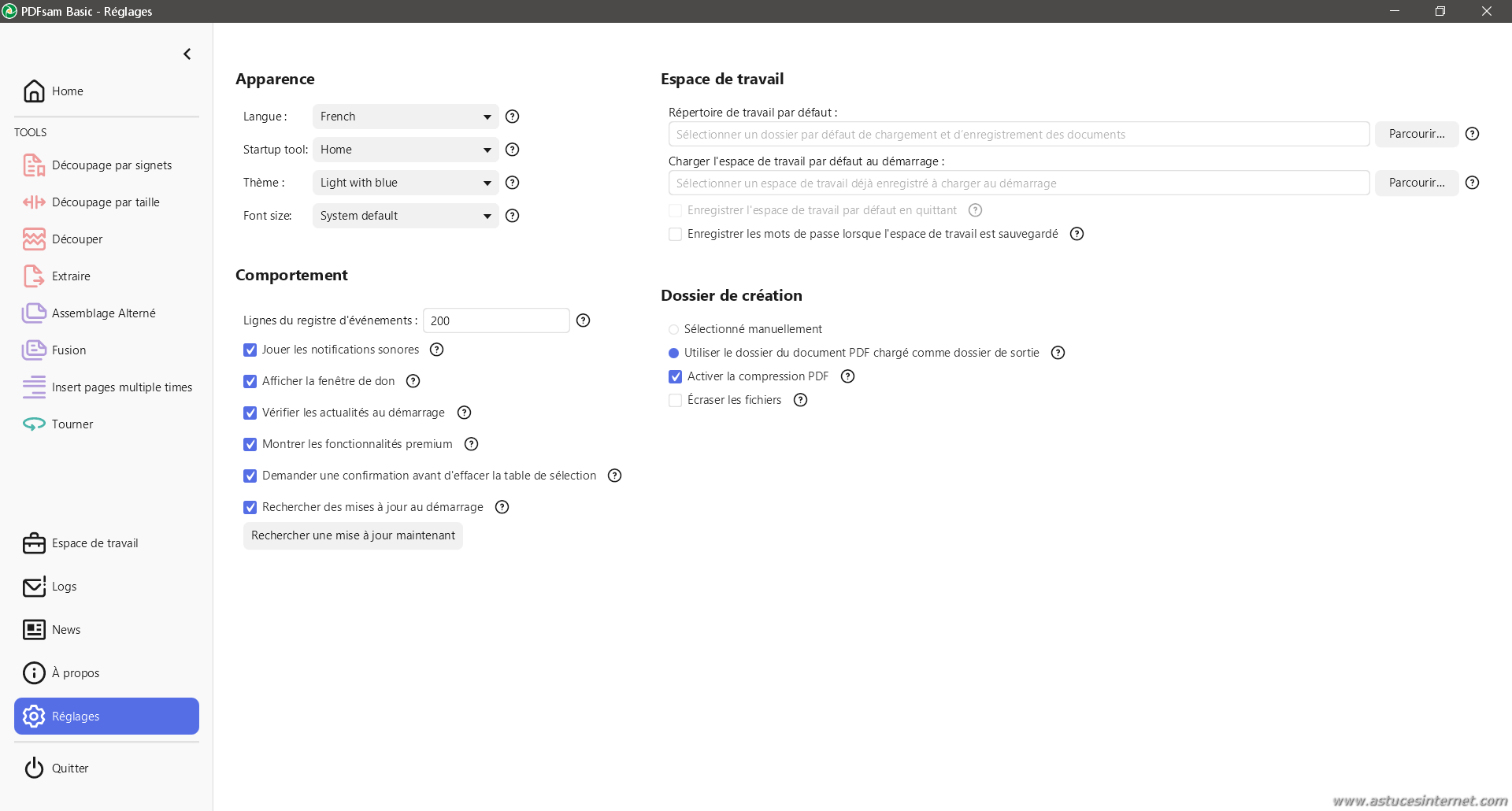Open the News page
1512x811 pixels.
(x=106, y=630)
